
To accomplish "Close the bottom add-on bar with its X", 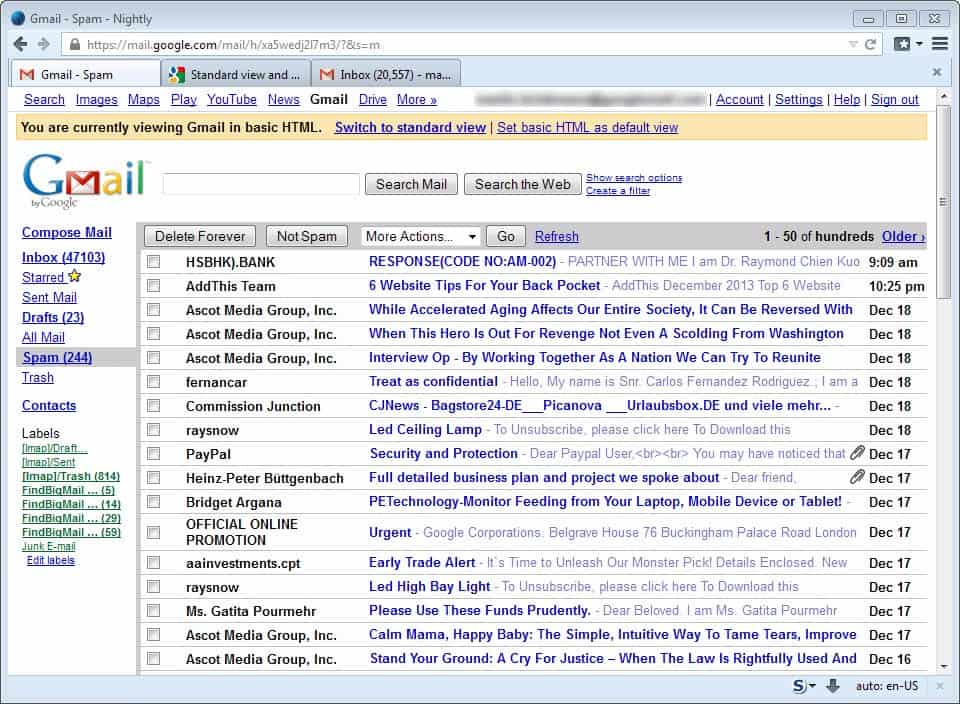I will [940, 686].
